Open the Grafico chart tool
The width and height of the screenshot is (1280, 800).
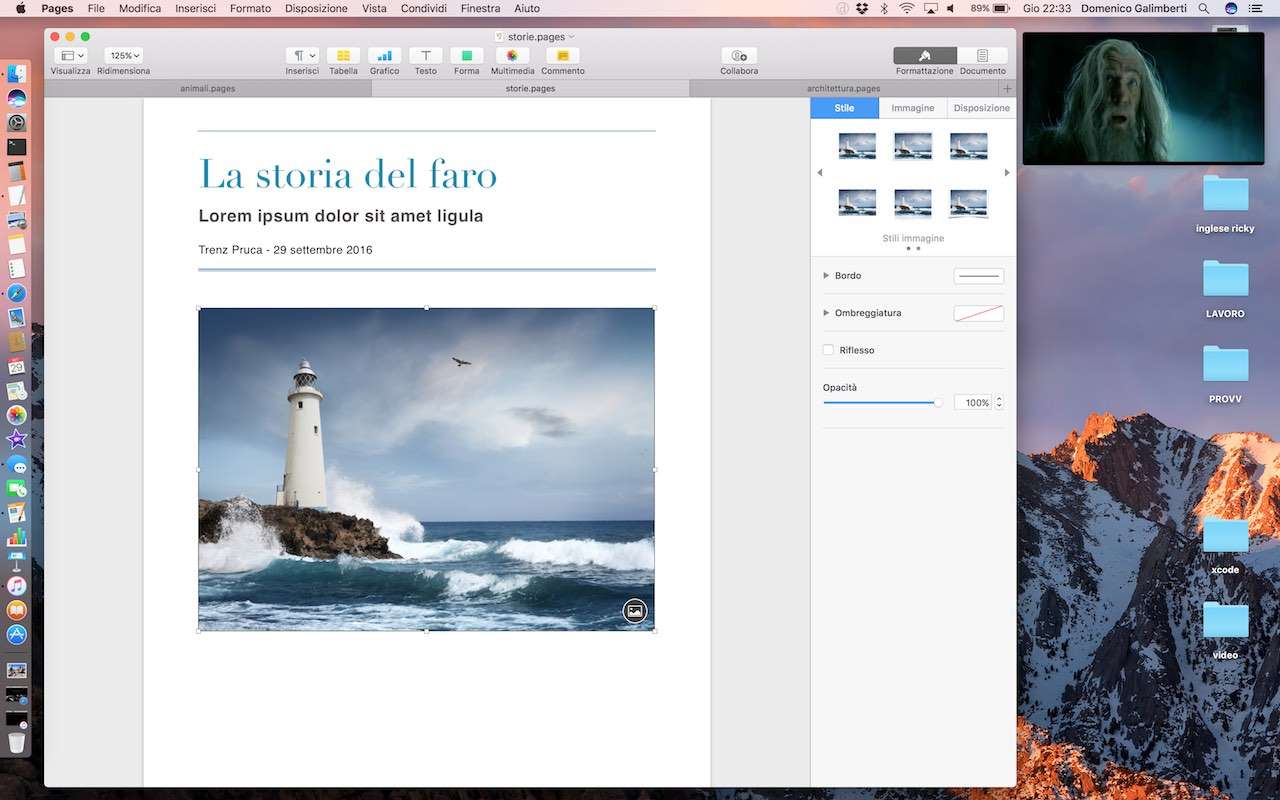pyautogui.click(x=384, y=56)
